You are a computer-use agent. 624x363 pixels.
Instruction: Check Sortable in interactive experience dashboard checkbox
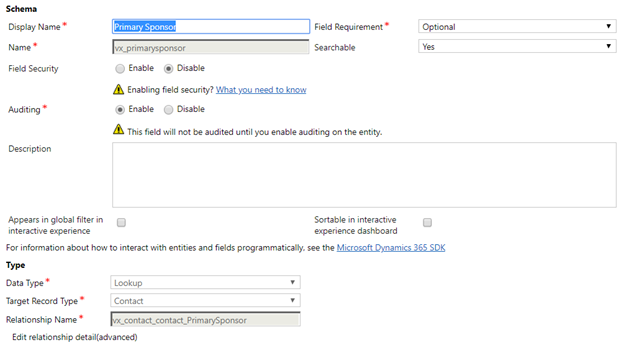(427, 222)
